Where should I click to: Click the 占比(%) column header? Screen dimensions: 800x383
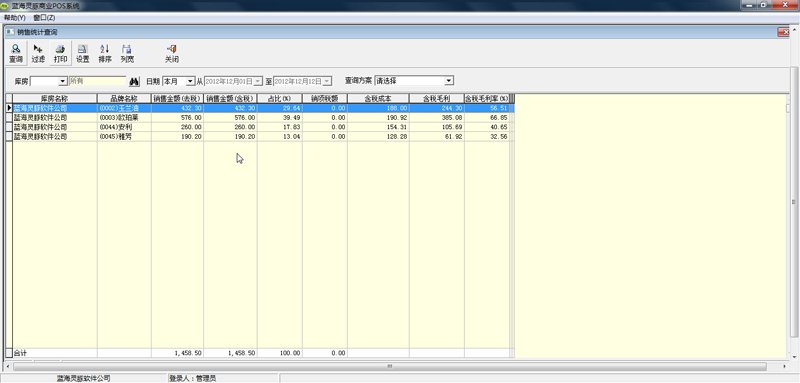280,98
